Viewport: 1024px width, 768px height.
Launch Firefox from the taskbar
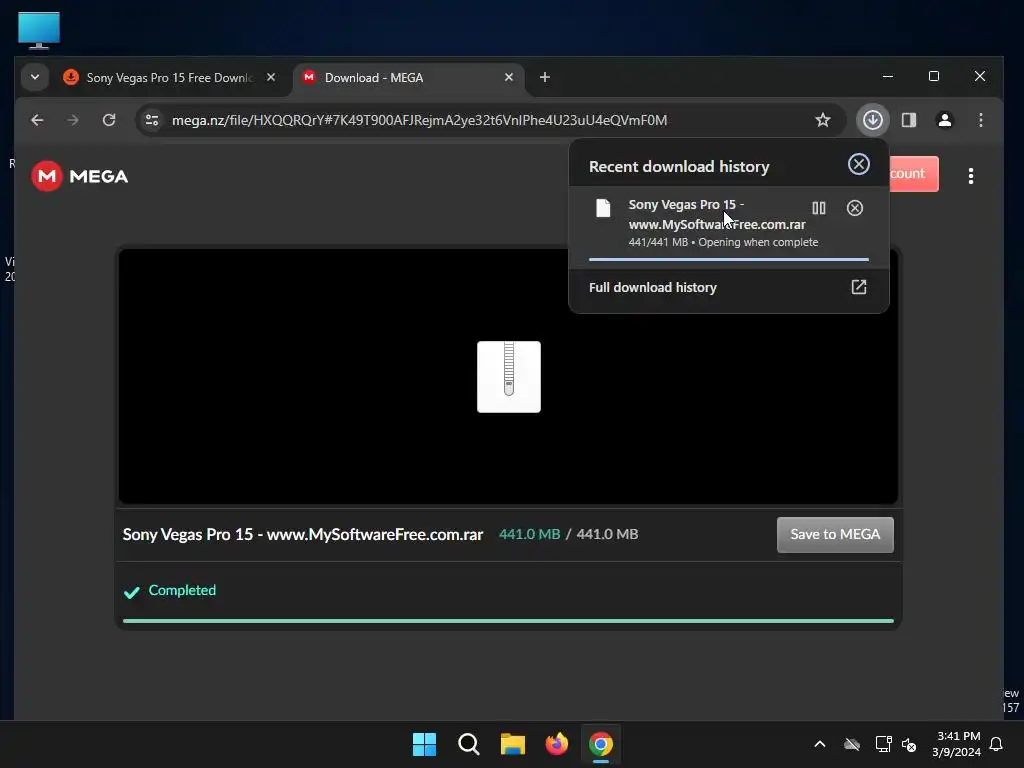pos(556,744)
